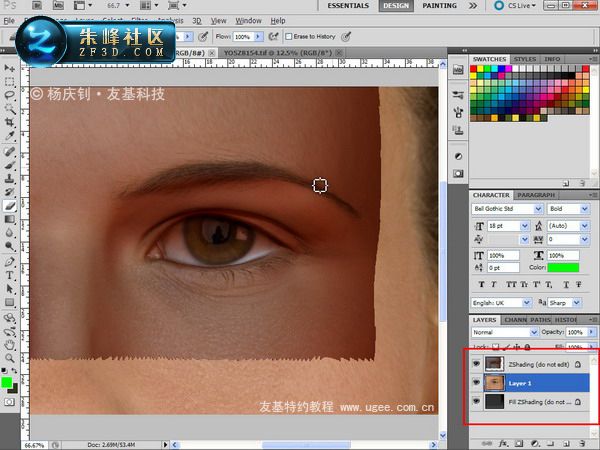Select the Rectangular Marquee tool
Screen dimensions: 600x450
click(9, 82)
